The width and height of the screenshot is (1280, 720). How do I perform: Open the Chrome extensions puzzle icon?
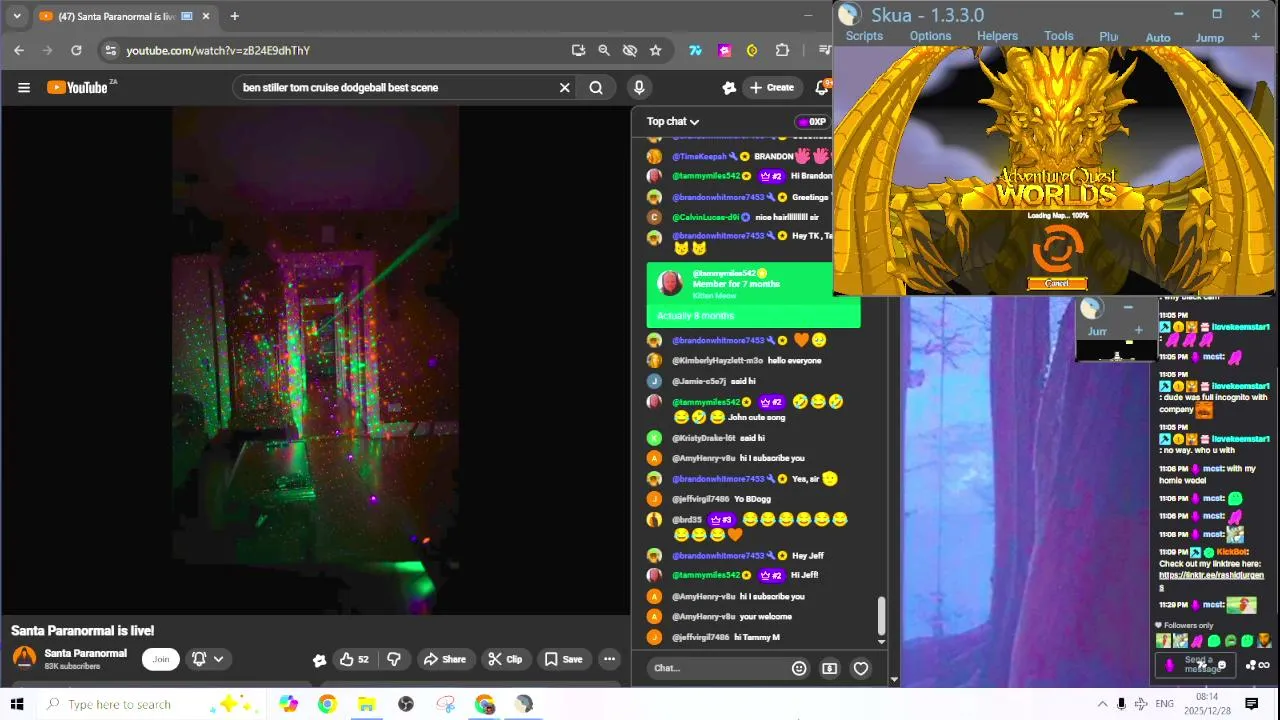point(782,50)
